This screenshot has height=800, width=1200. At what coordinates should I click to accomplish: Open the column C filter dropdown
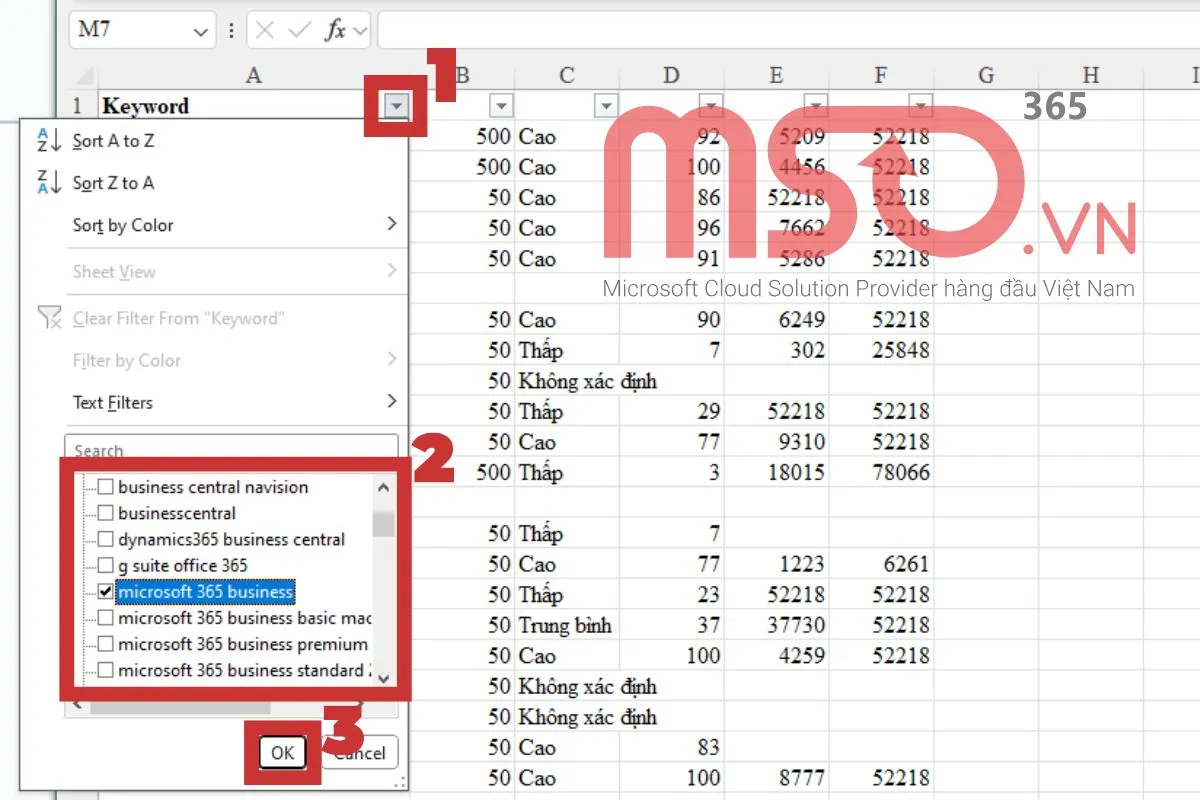[605, 106]
